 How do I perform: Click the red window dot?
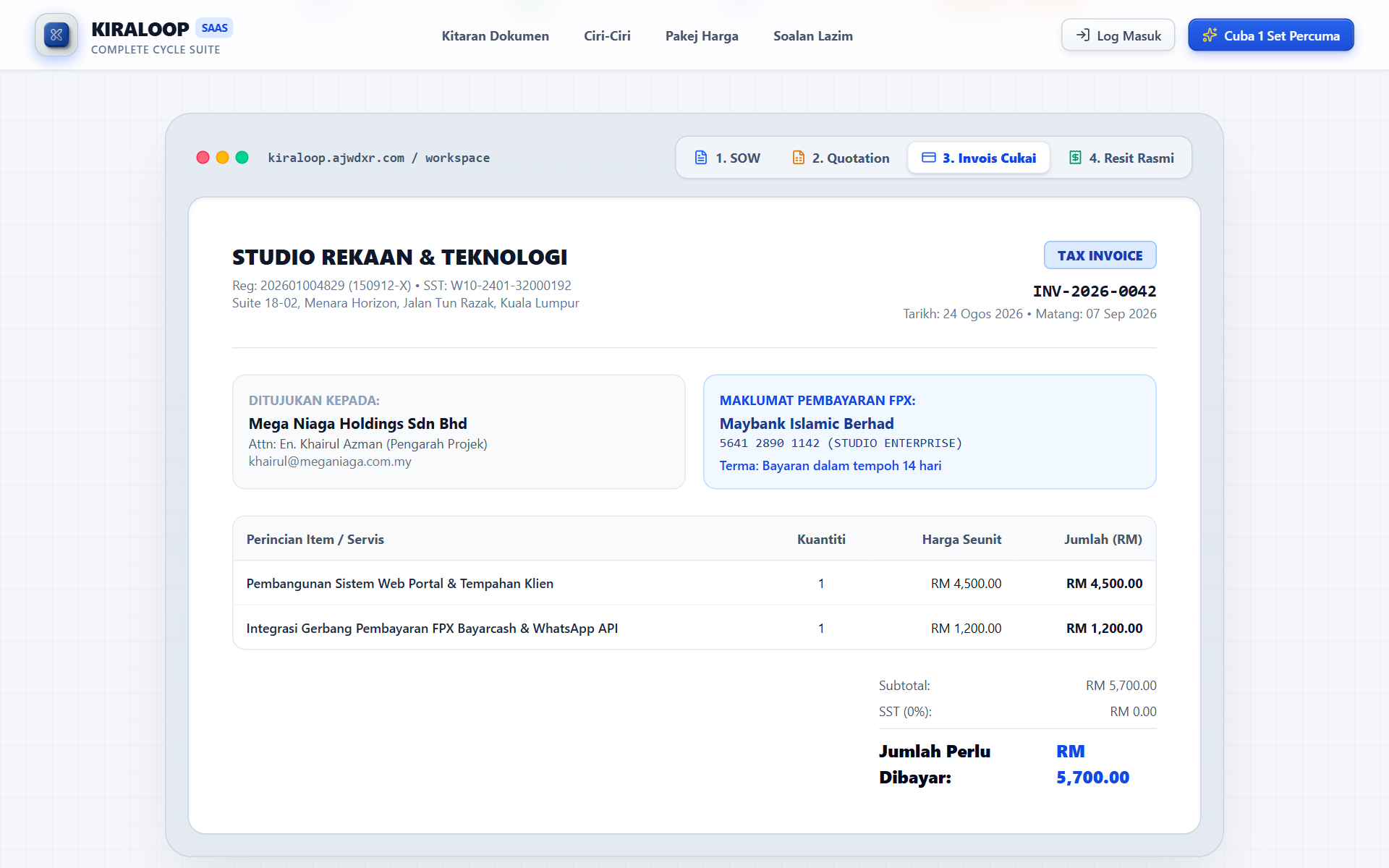(x=203, y=158)
